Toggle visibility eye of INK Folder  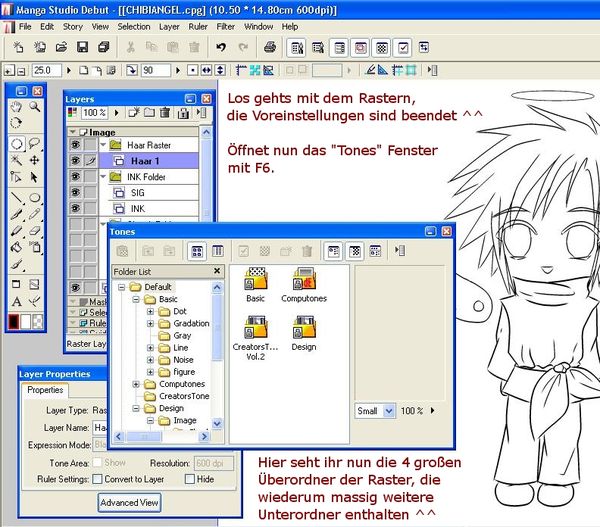pos(76,176)
